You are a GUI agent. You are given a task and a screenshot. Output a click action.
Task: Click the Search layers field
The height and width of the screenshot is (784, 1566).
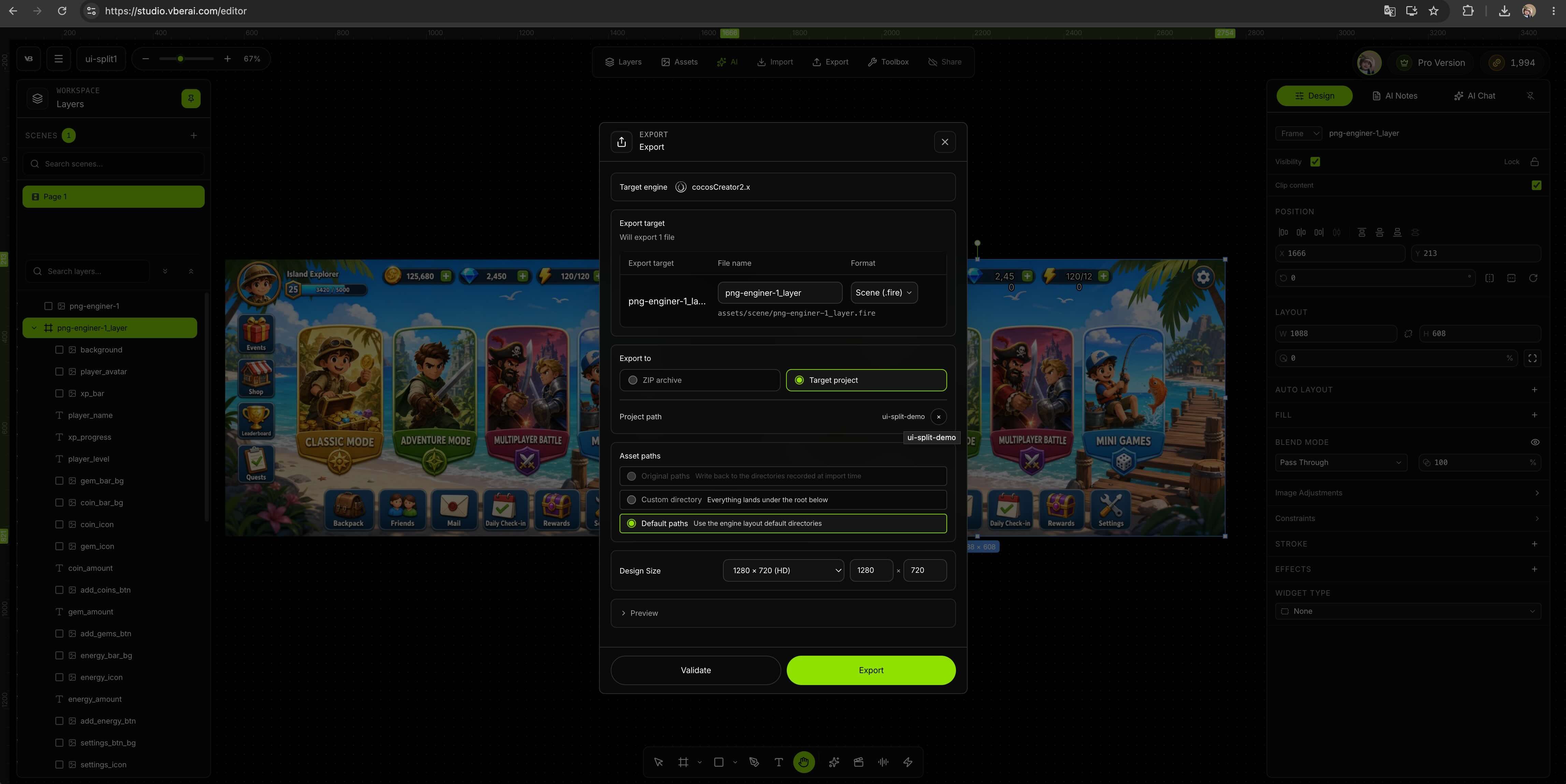pyautogui.click(x=88, y=271)
